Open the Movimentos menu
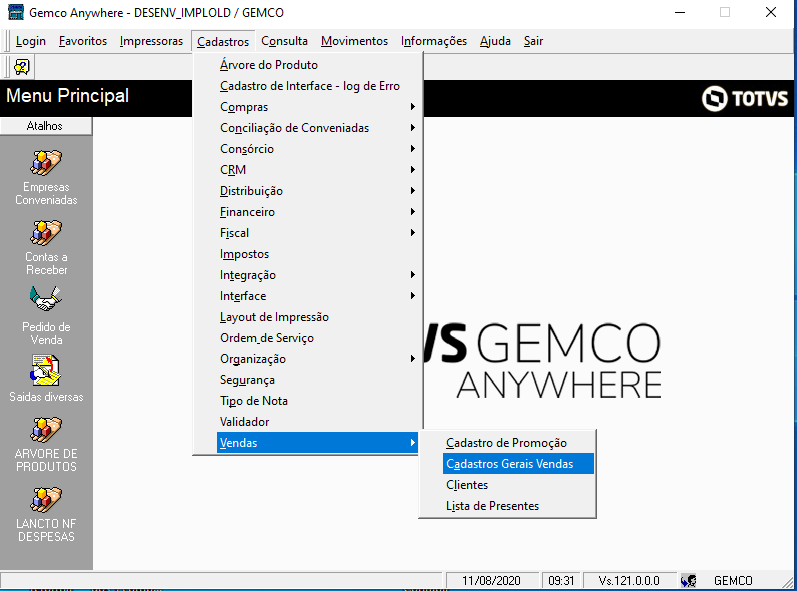This screenshot has height=591, width=797. tap(354, 41)
